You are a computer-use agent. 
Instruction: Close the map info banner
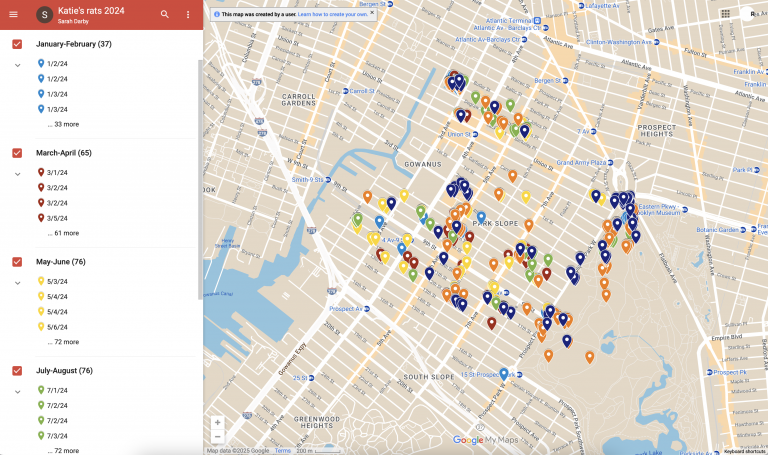pyautogui.click(x=372, y=13)
